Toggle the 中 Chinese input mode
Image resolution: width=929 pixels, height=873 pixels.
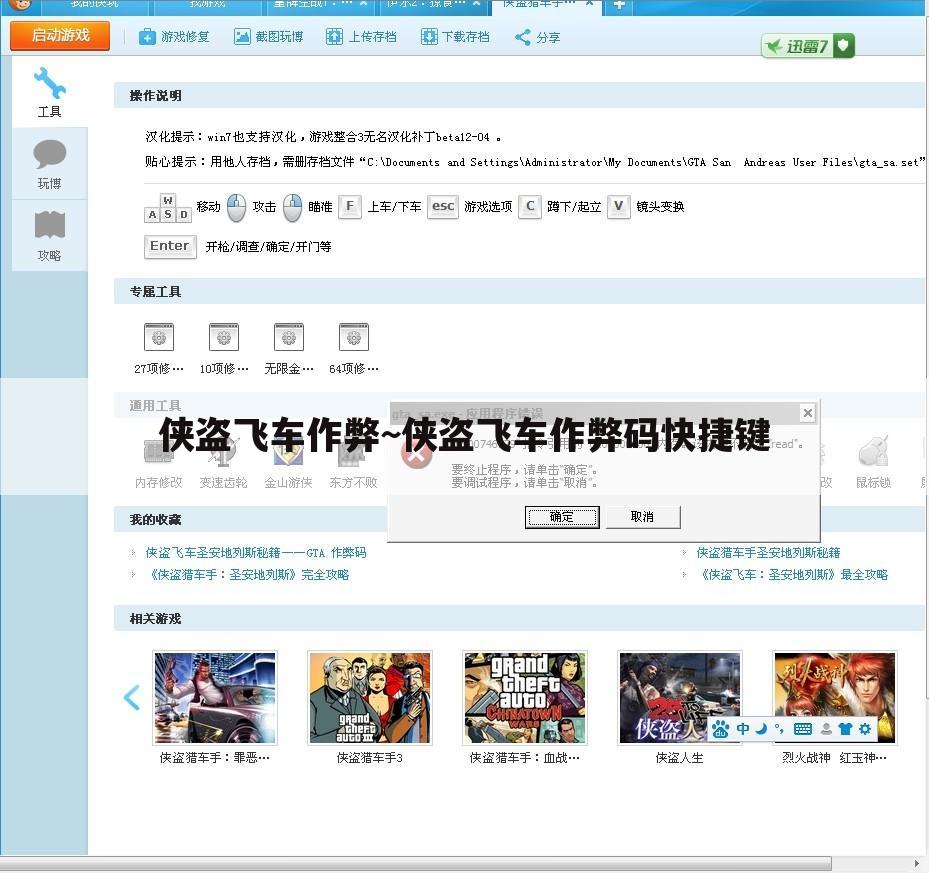click(743, 729)
